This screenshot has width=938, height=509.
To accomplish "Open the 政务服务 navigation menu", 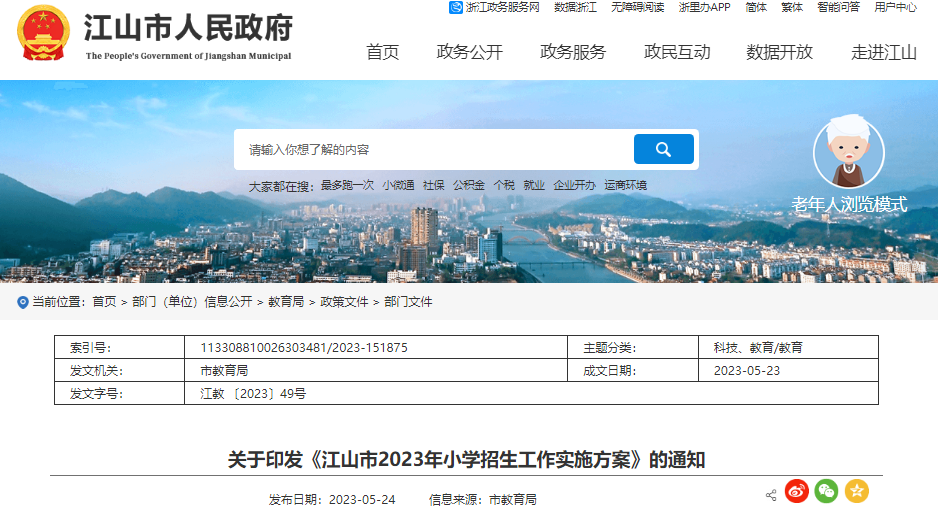I will (x=573, y=52).
